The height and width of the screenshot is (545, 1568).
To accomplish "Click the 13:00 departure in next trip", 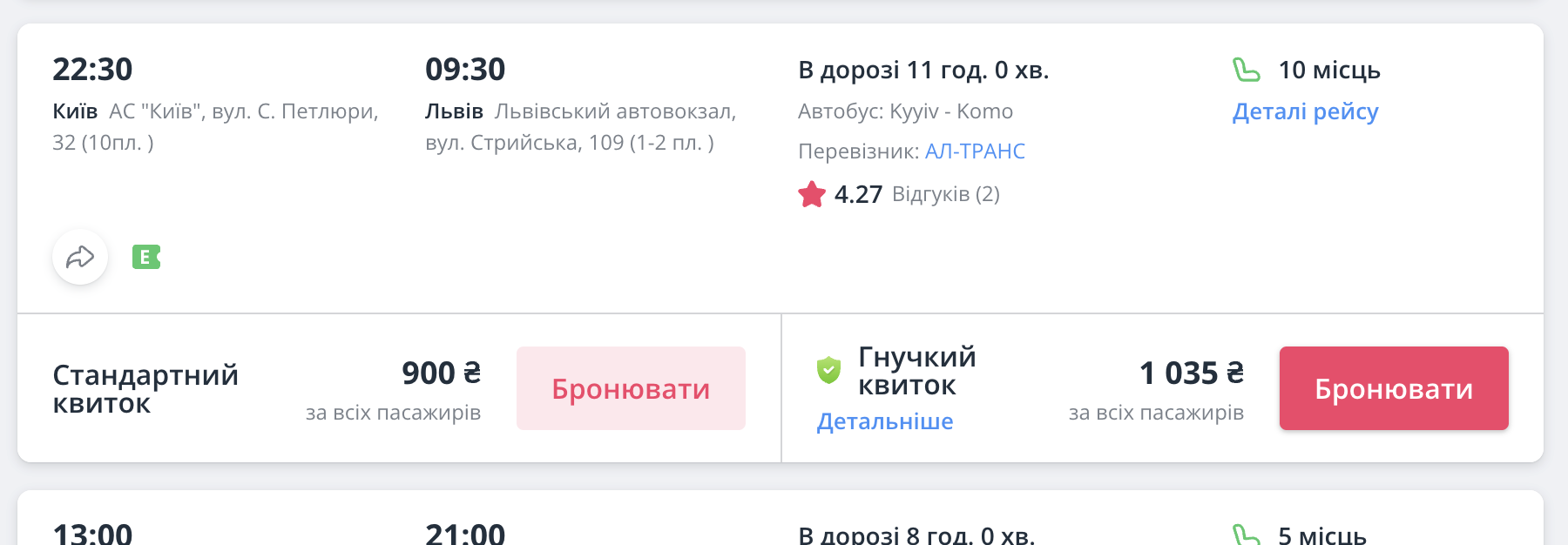I will [x=92, y=533].
